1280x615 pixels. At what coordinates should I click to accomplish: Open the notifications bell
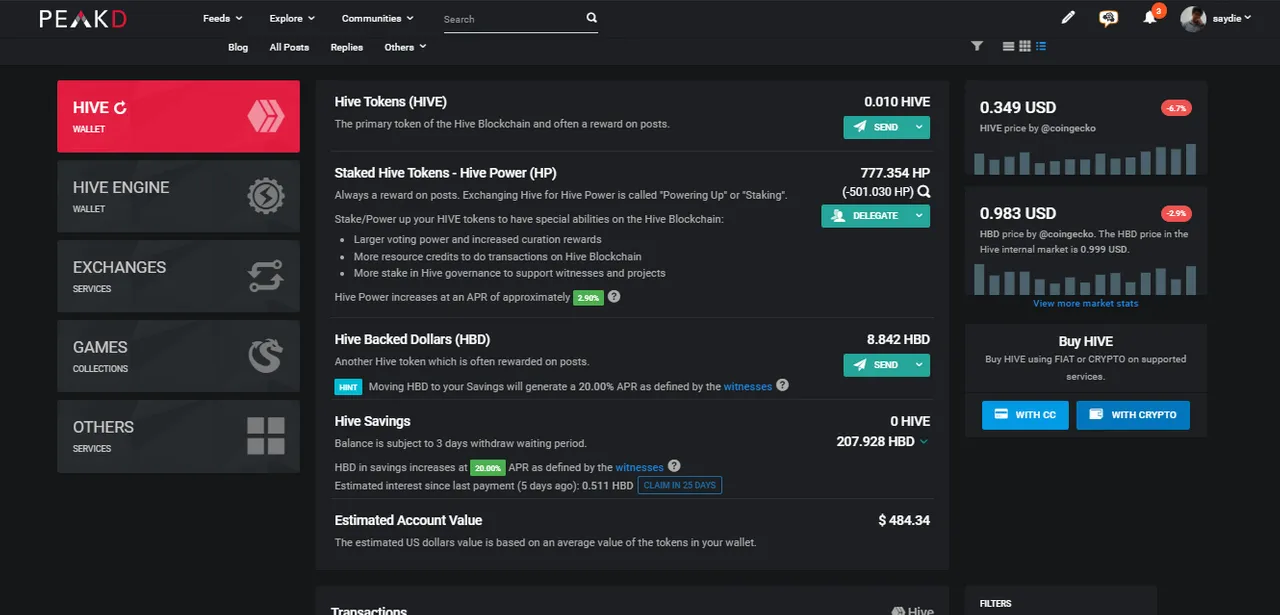pyautogui.click(x=1150, y=18)
